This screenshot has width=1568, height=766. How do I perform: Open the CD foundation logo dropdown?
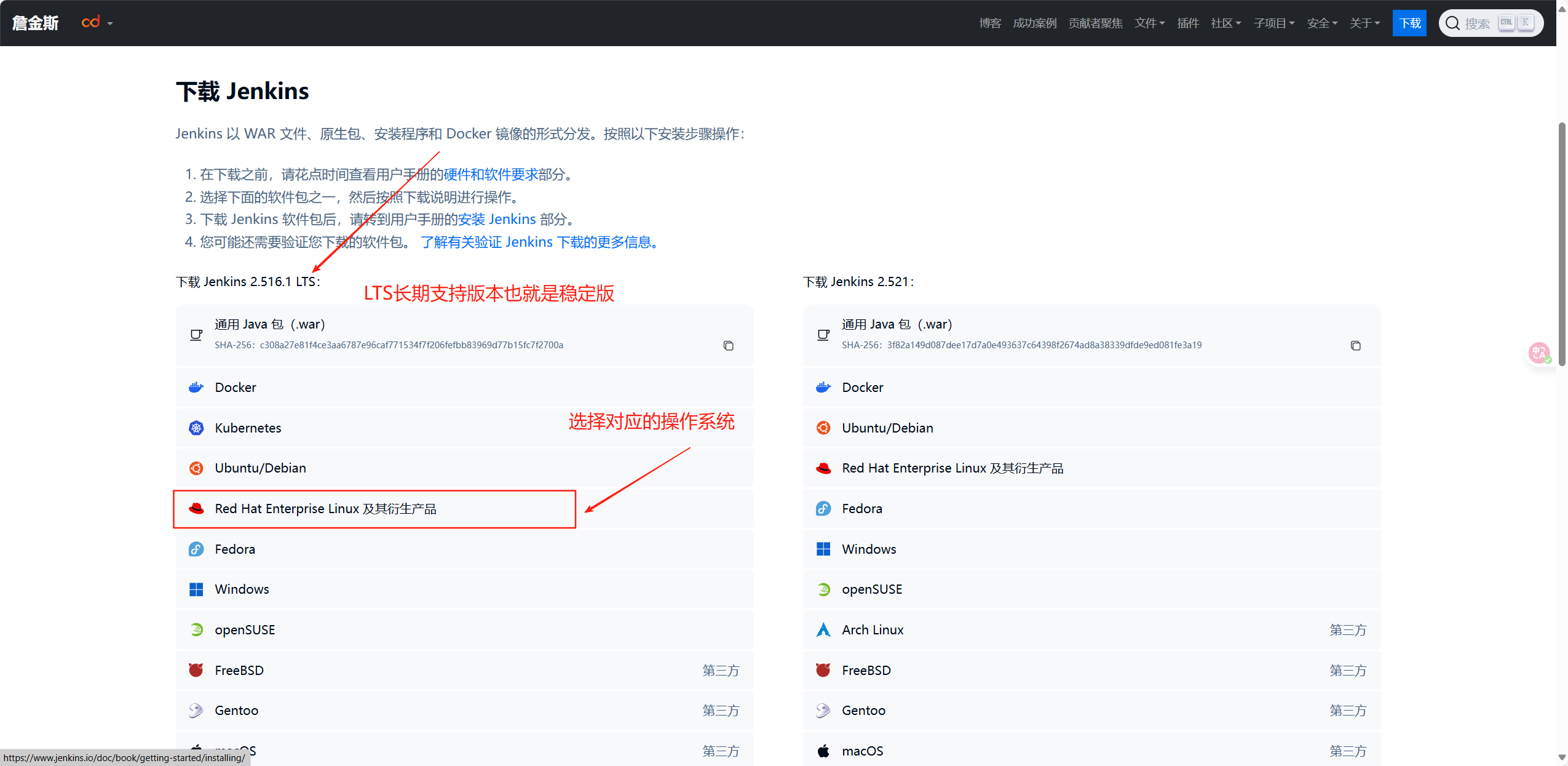coord(97,23)
